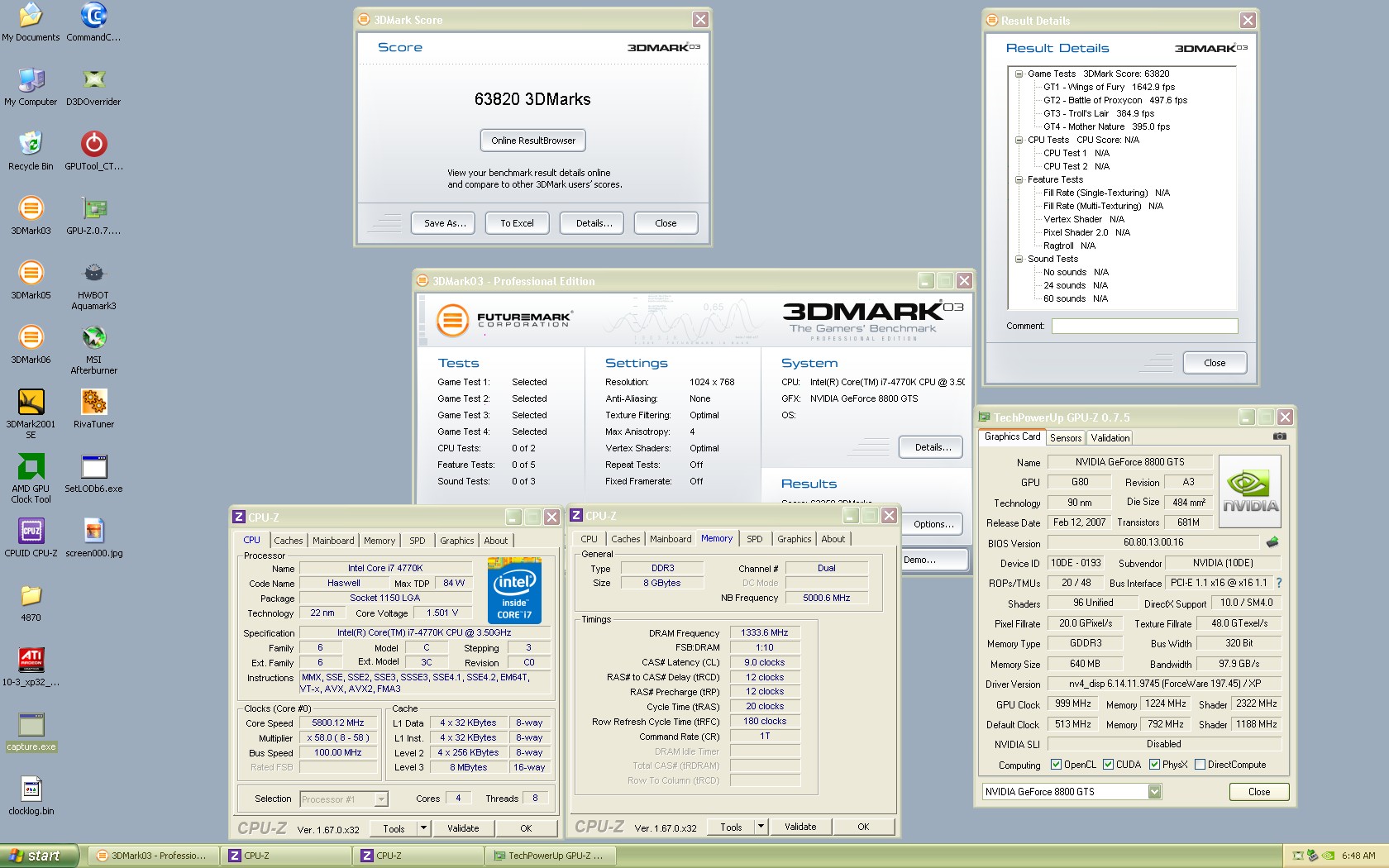Open clocklog.bin desktop file
The image size is (1389, 868).
[31, 796]
